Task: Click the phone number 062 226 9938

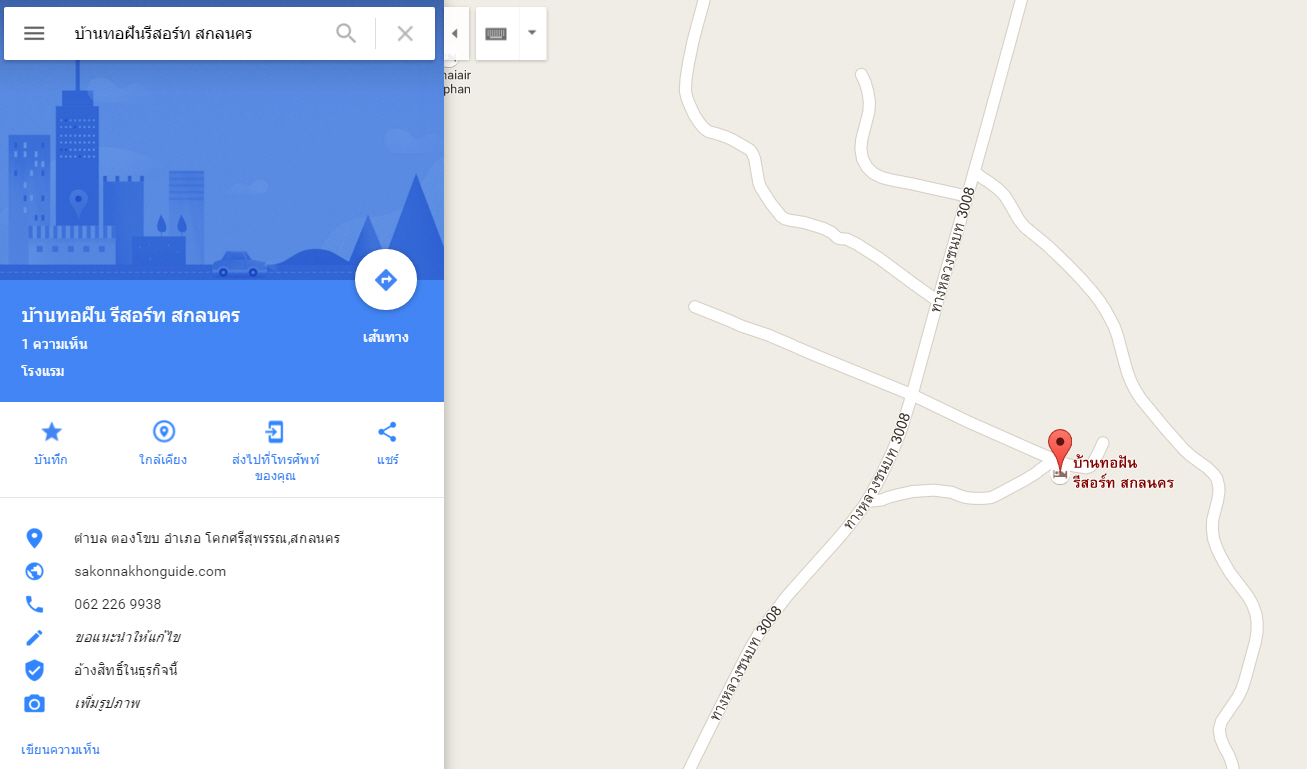Action: [117, 604]
